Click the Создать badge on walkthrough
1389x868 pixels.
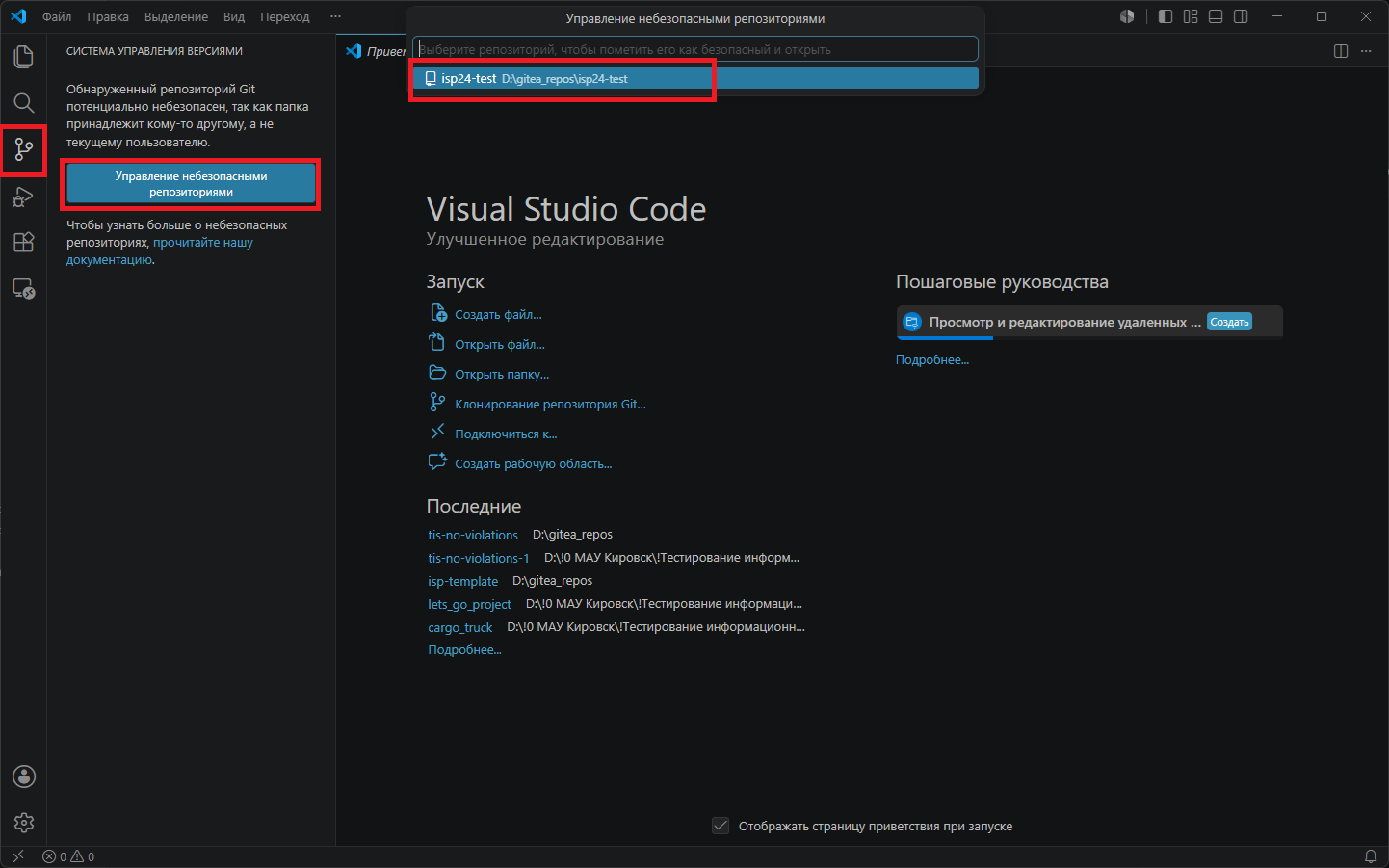point(1229,322)
